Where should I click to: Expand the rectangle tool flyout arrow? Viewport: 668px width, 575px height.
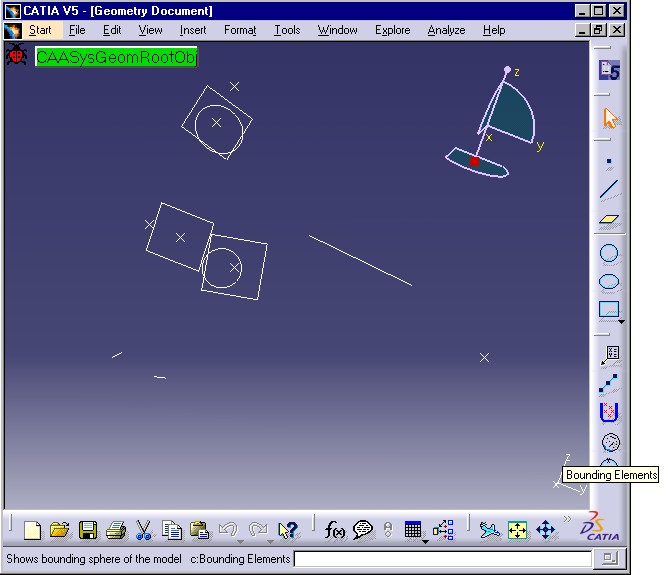[x=622, y=322]
